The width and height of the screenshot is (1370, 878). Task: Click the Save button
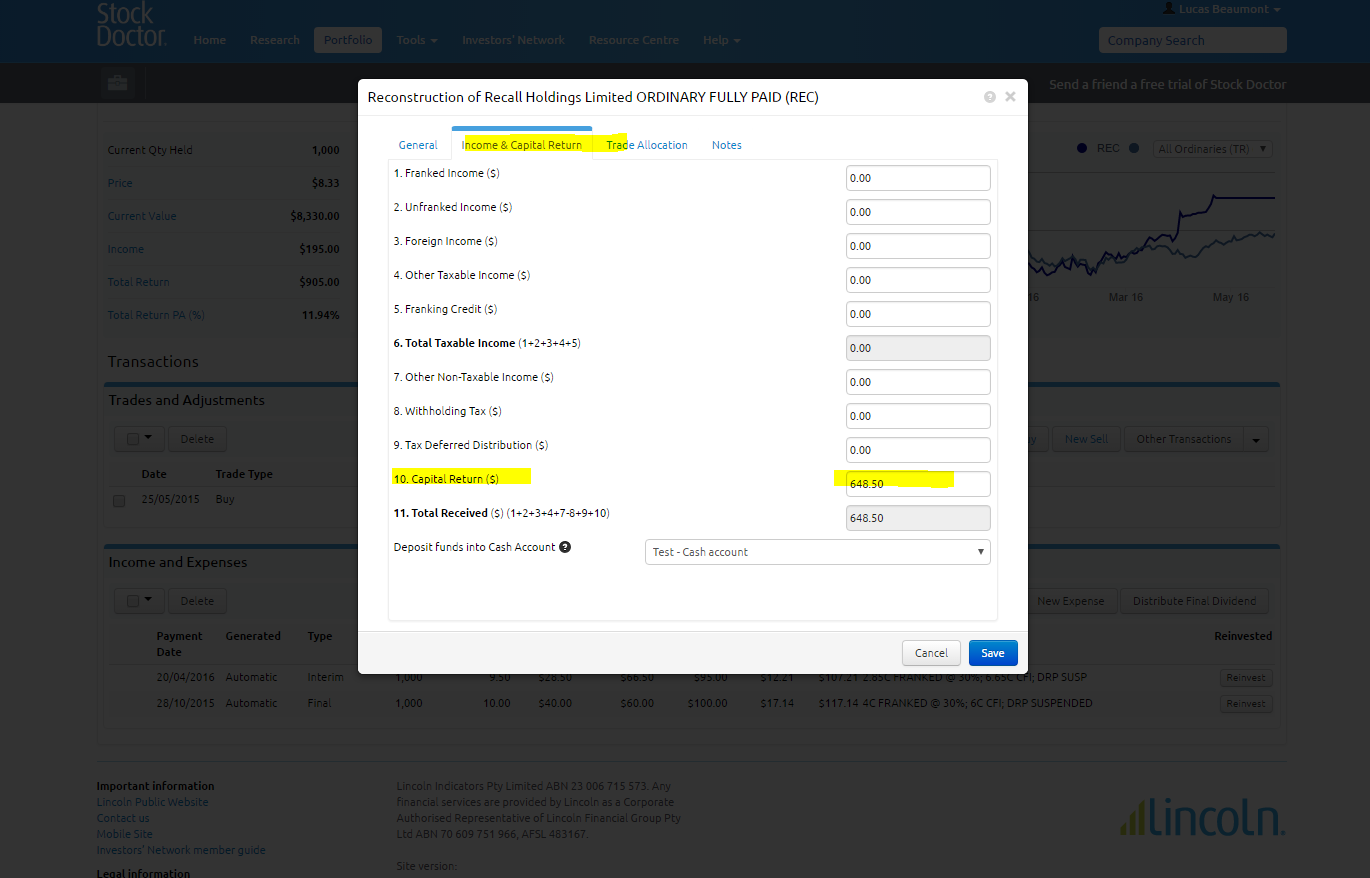[x=993, y=653]
